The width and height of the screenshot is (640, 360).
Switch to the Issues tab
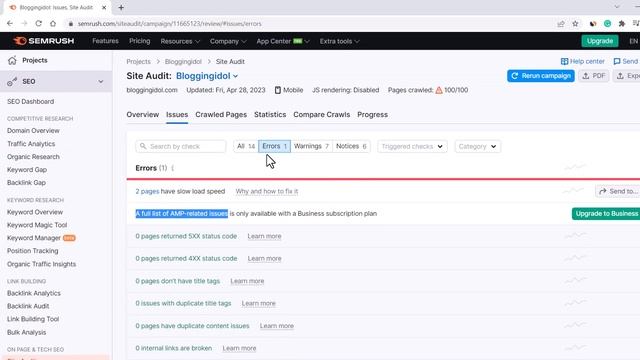177,115
